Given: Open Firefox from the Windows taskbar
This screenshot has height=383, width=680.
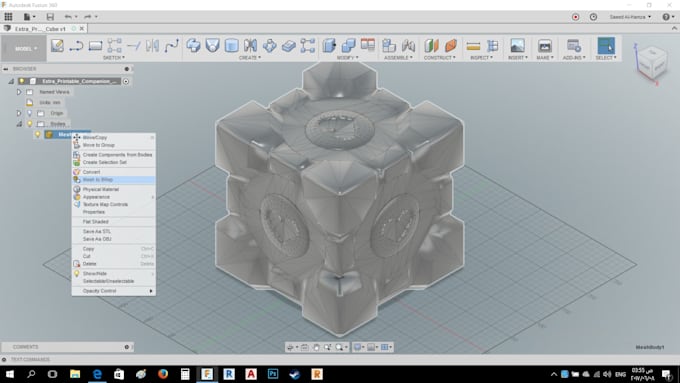Looking at the screenshot, I should tap(163, 374).
